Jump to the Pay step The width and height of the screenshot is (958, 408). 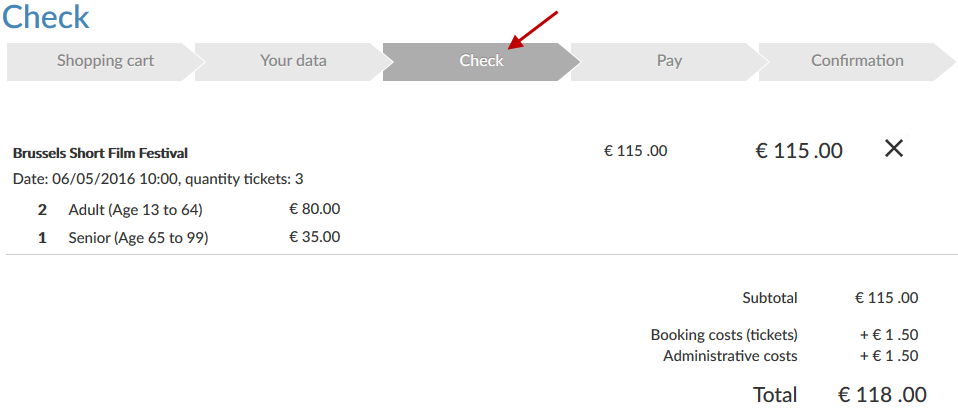click(669, 61)
